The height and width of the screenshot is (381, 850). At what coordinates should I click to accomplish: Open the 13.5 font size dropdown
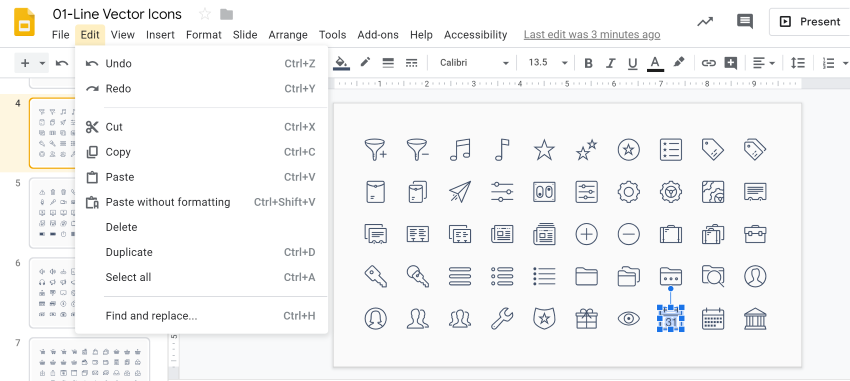[x=548, y=63]
